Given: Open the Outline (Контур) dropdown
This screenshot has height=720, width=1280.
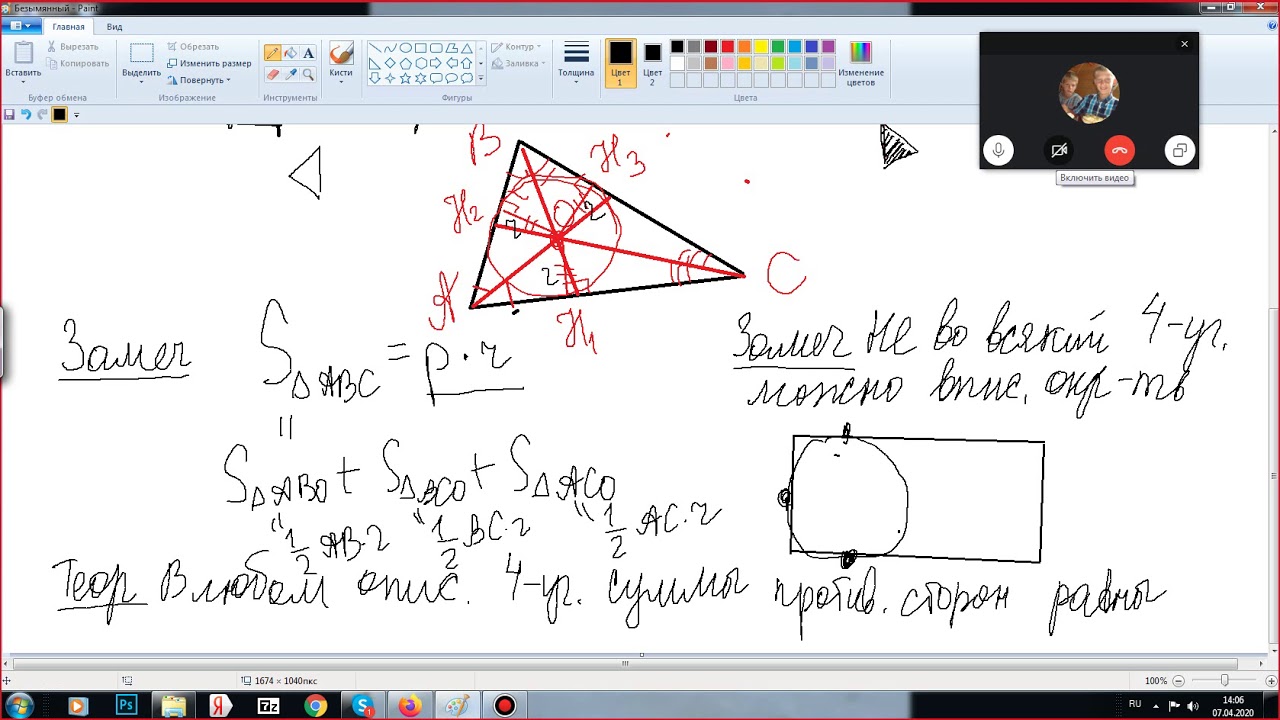Looking at the screenshot, I should pyautogui.click(x=515, y=47).
